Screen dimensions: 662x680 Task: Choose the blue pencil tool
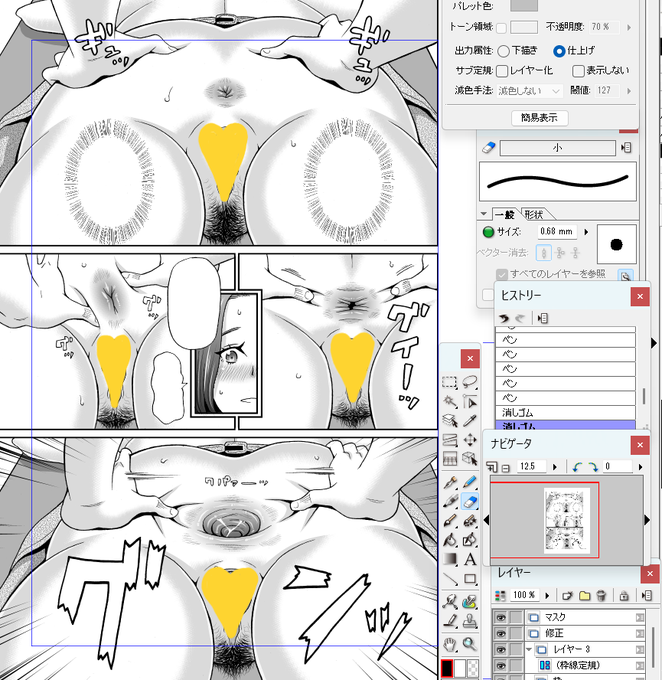click(470, 482)
